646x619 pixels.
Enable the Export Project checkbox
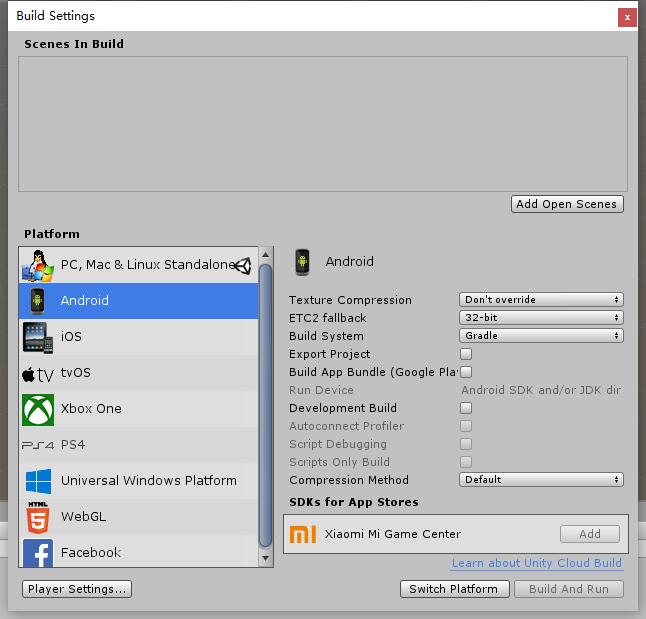(x=466, y=354)
